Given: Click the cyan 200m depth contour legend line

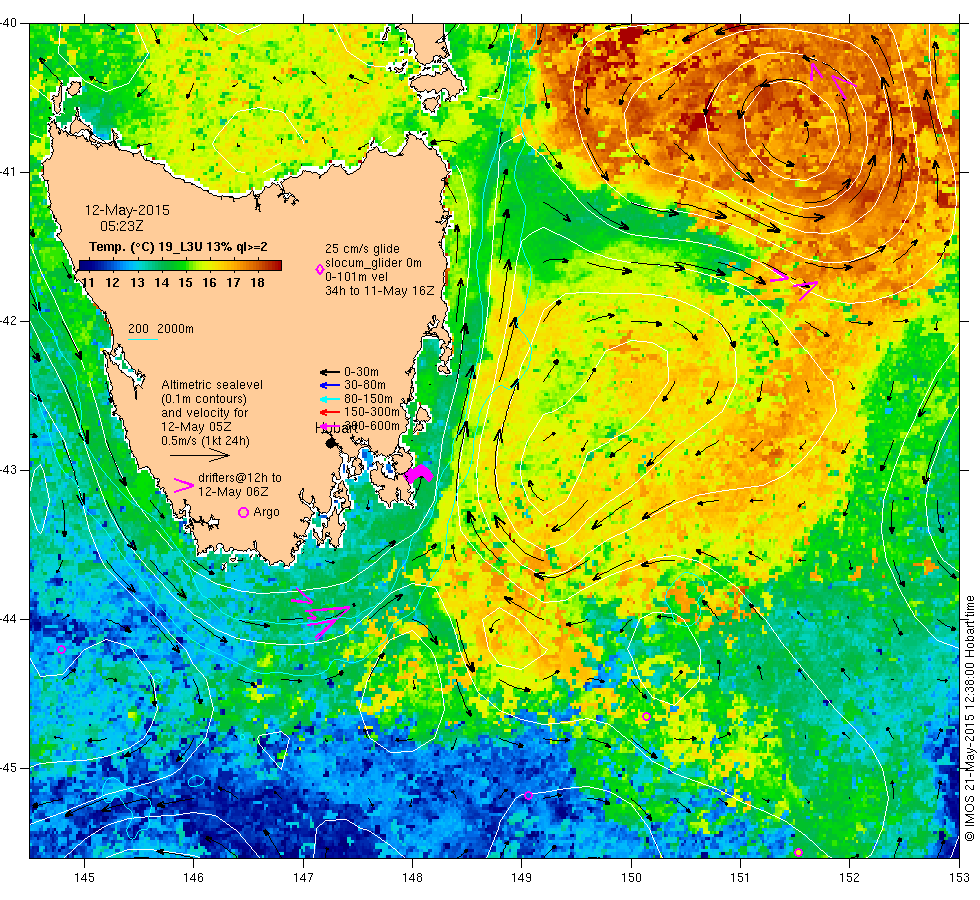Looking at the screenshot, I should [x=142, y=339].
